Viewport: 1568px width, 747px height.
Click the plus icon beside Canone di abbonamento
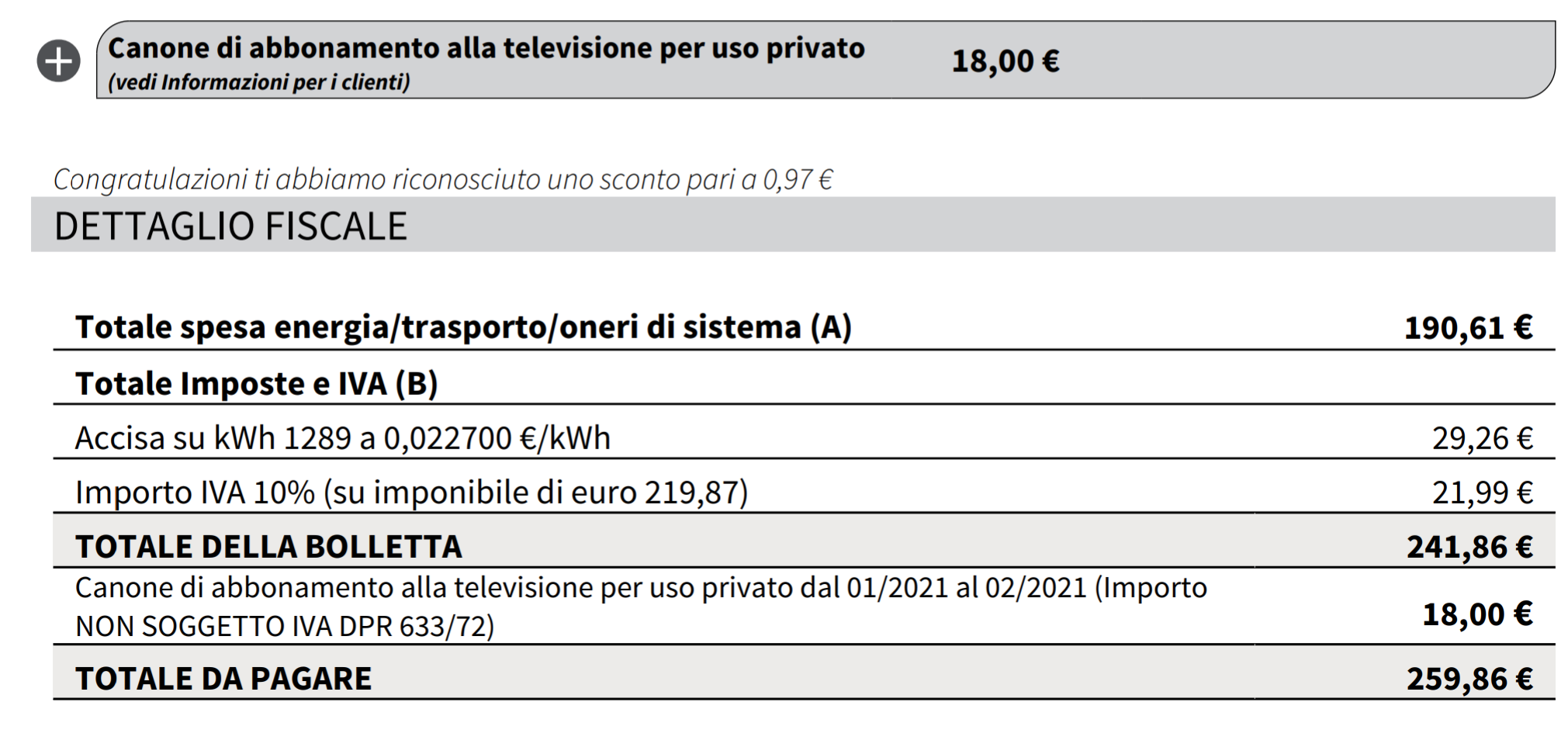coord(58,61)
